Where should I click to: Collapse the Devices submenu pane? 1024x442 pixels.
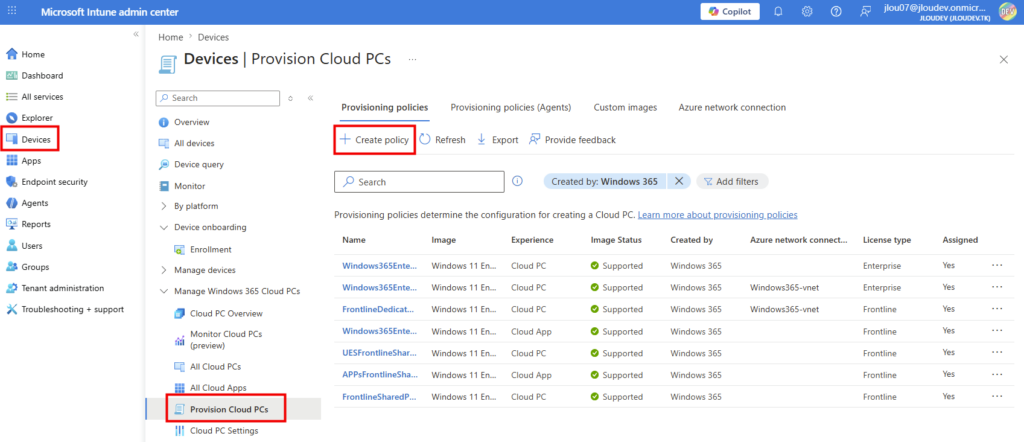point(310,98)
